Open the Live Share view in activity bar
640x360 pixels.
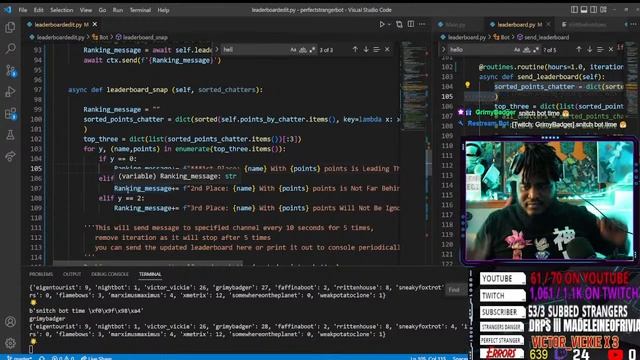[x=10, y=156]
